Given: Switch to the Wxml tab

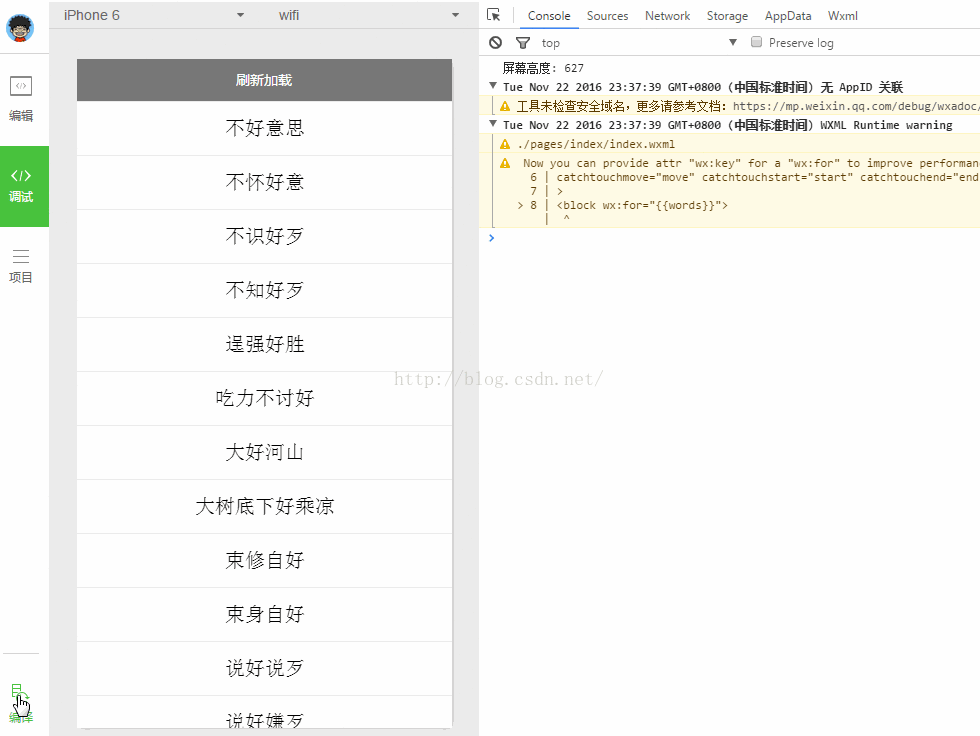Looking at the screenshot, I should click(842, 16).
